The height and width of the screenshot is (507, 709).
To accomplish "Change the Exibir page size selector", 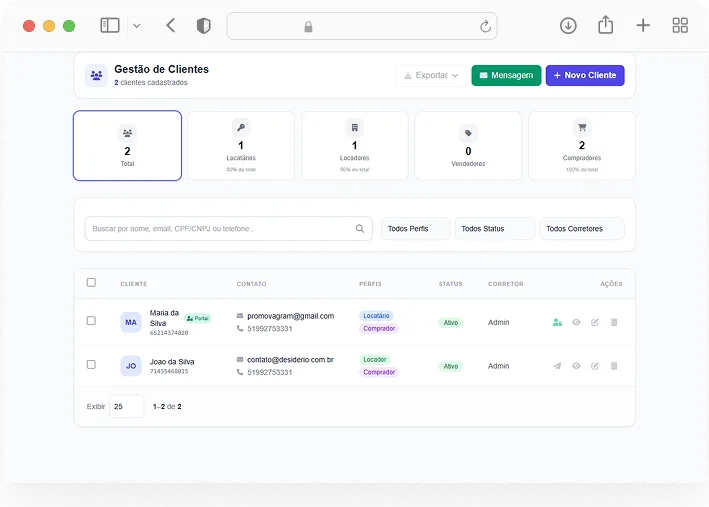I will tap(127, 406).
